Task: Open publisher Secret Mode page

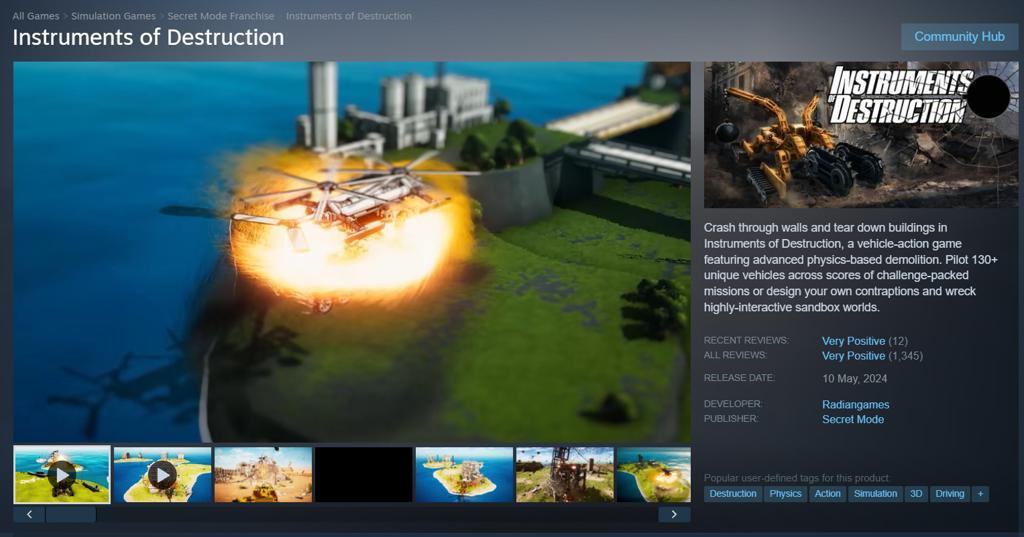Action: [x=853, y=419]
